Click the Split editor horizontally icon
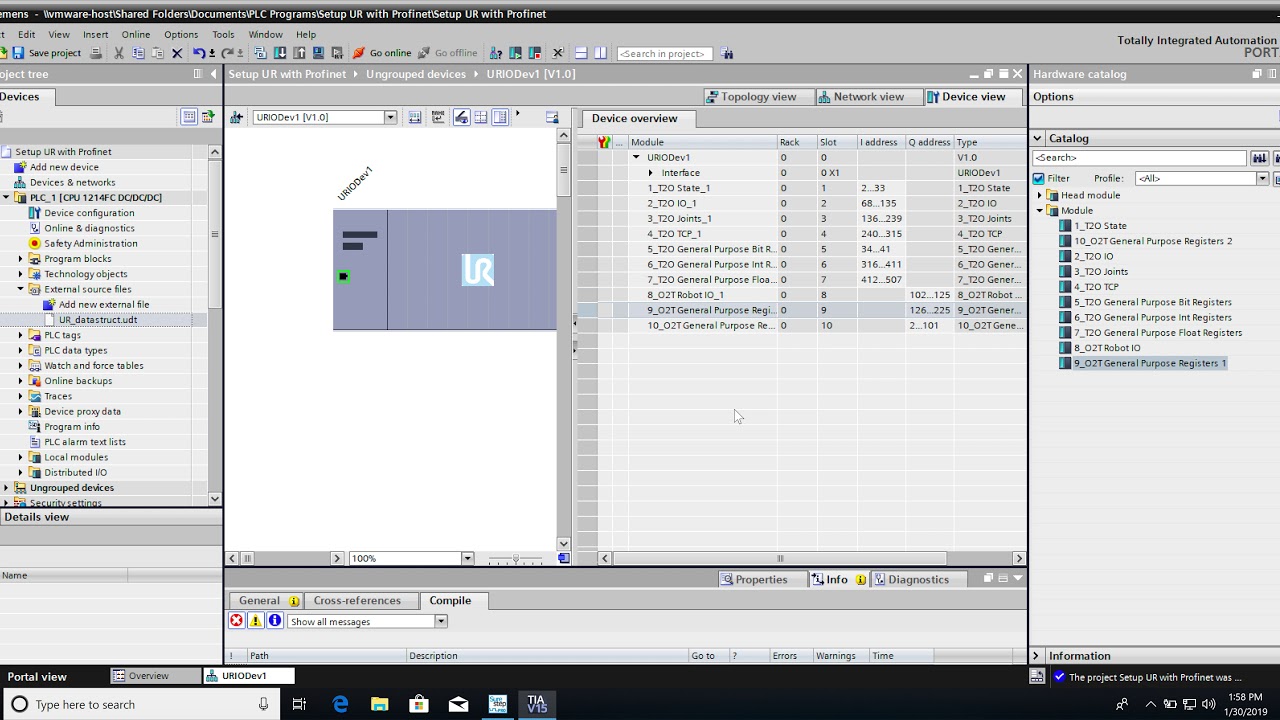Image resolution: width=1280 pixels, height=720 pixels. pyautogui.click(x=581, y=53)
